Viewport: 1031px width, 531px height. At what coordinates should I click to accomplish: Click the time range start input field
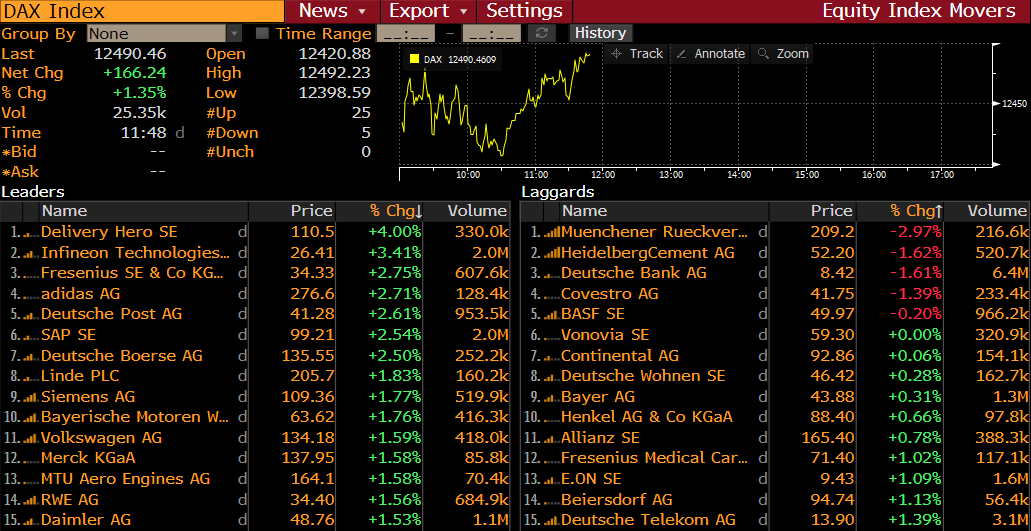[406, 33]
